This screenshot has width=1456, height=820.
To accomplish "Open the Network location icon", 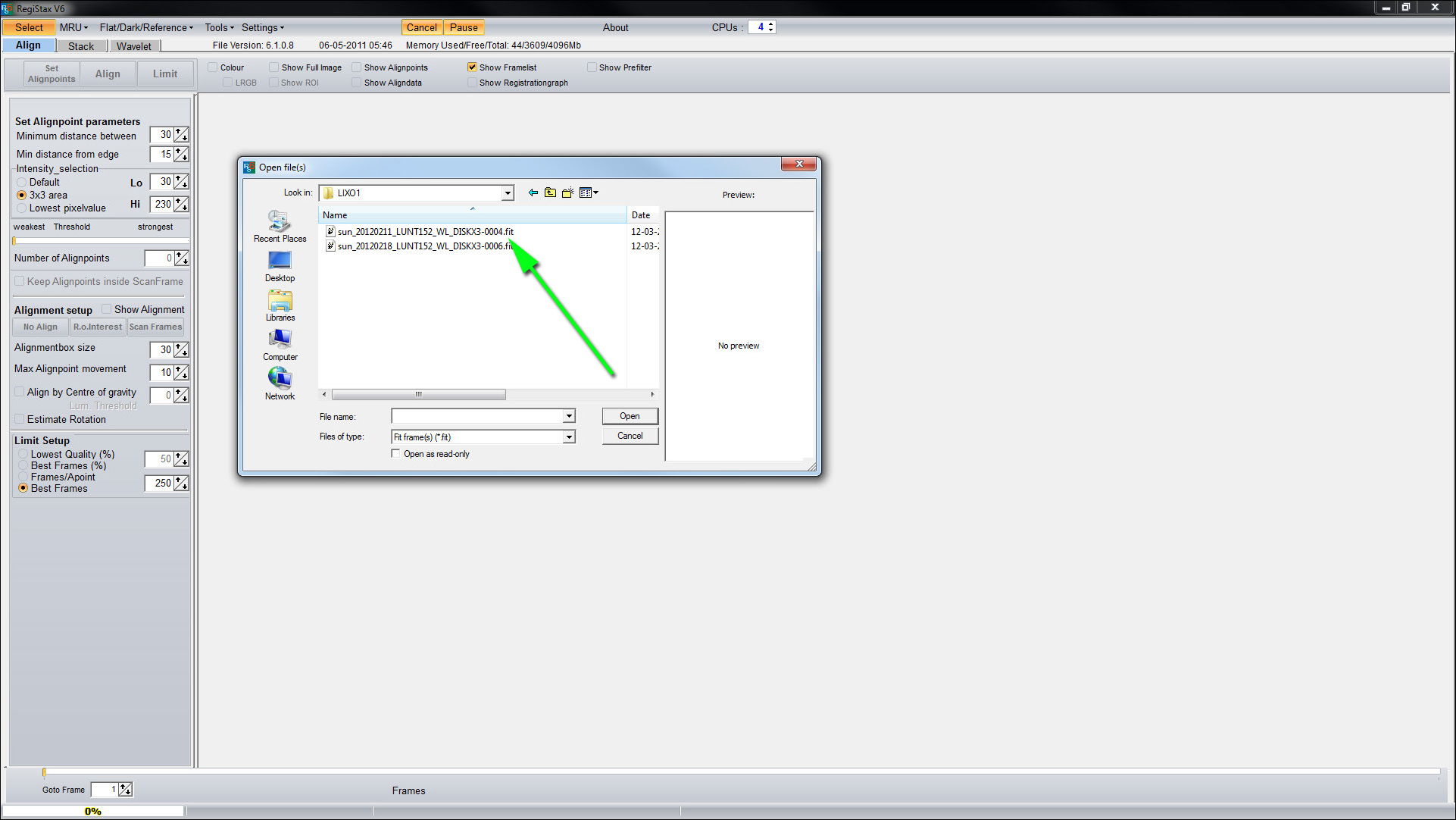I will pos(280,384).
